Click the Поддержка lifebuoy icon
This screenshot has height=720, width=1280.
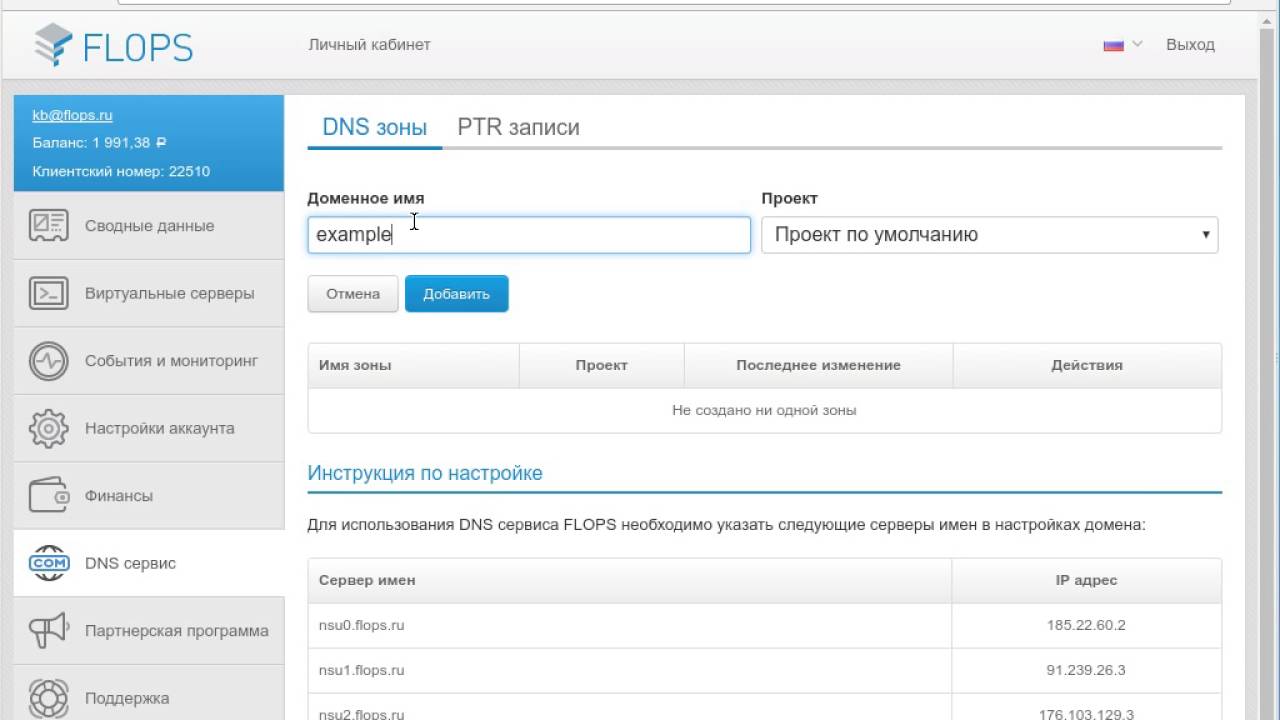click(49, 698)
